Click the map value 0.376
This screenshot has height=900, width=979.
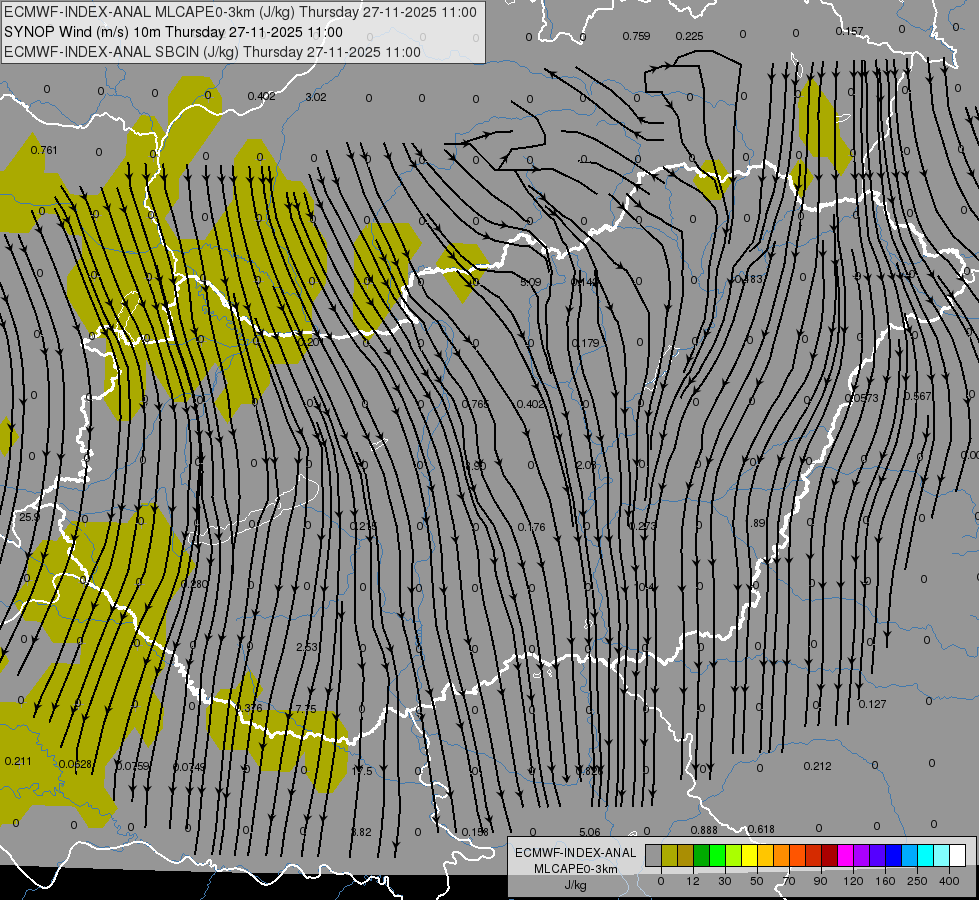(249, 708)
